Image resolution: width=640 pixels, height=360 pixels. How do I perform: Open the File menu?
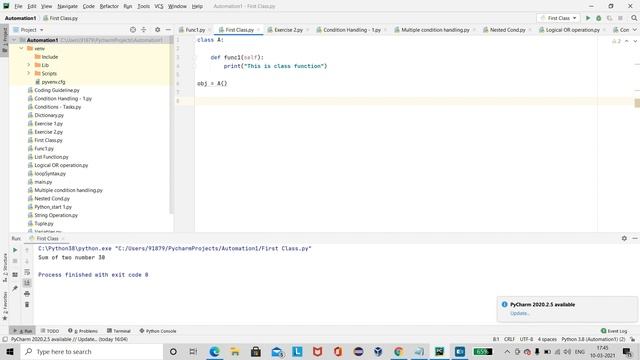pos(18,6)
